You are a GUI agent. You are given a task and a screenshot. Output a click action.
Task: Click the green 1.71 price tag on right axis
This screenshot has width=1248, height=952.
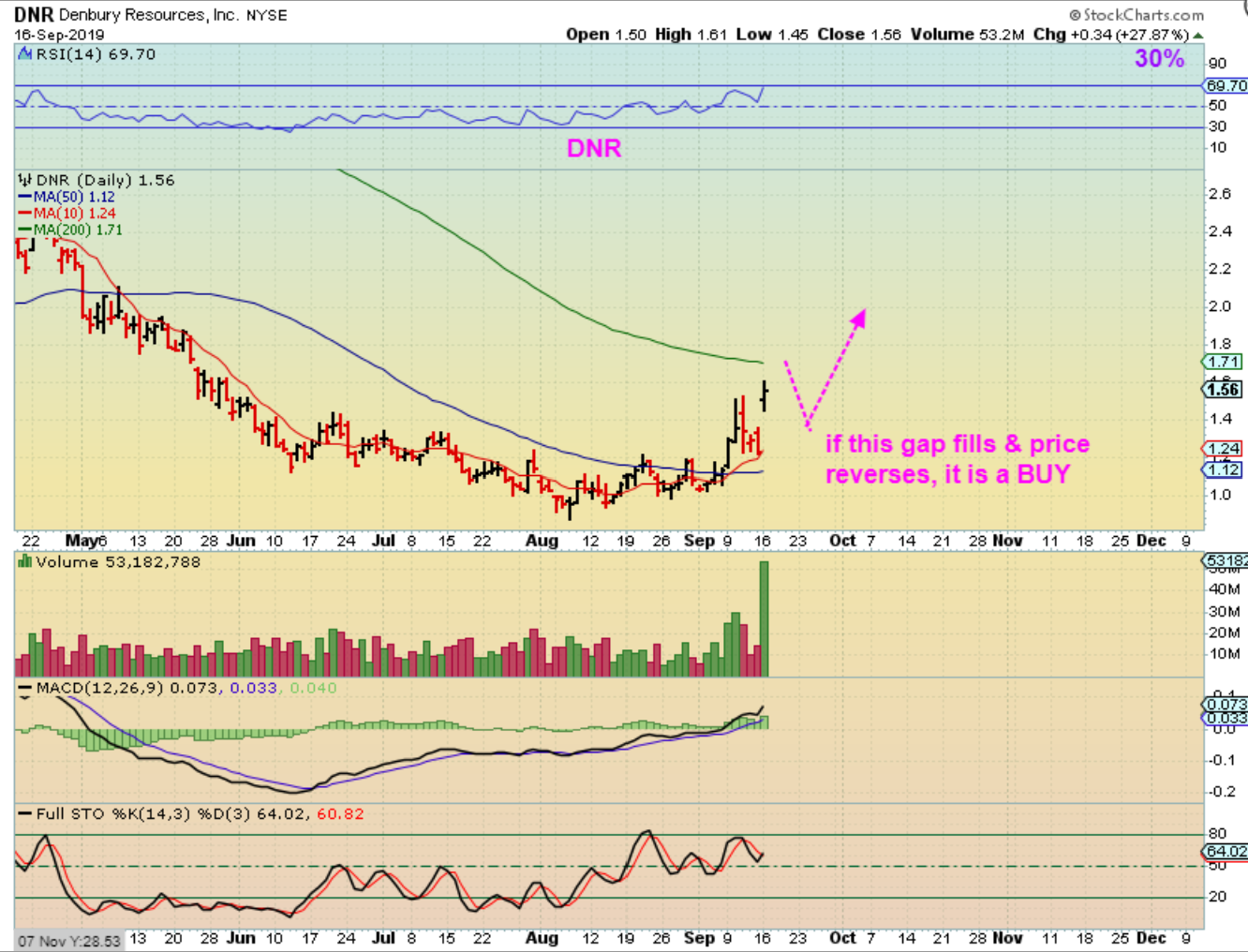[x=1223, y=362]
